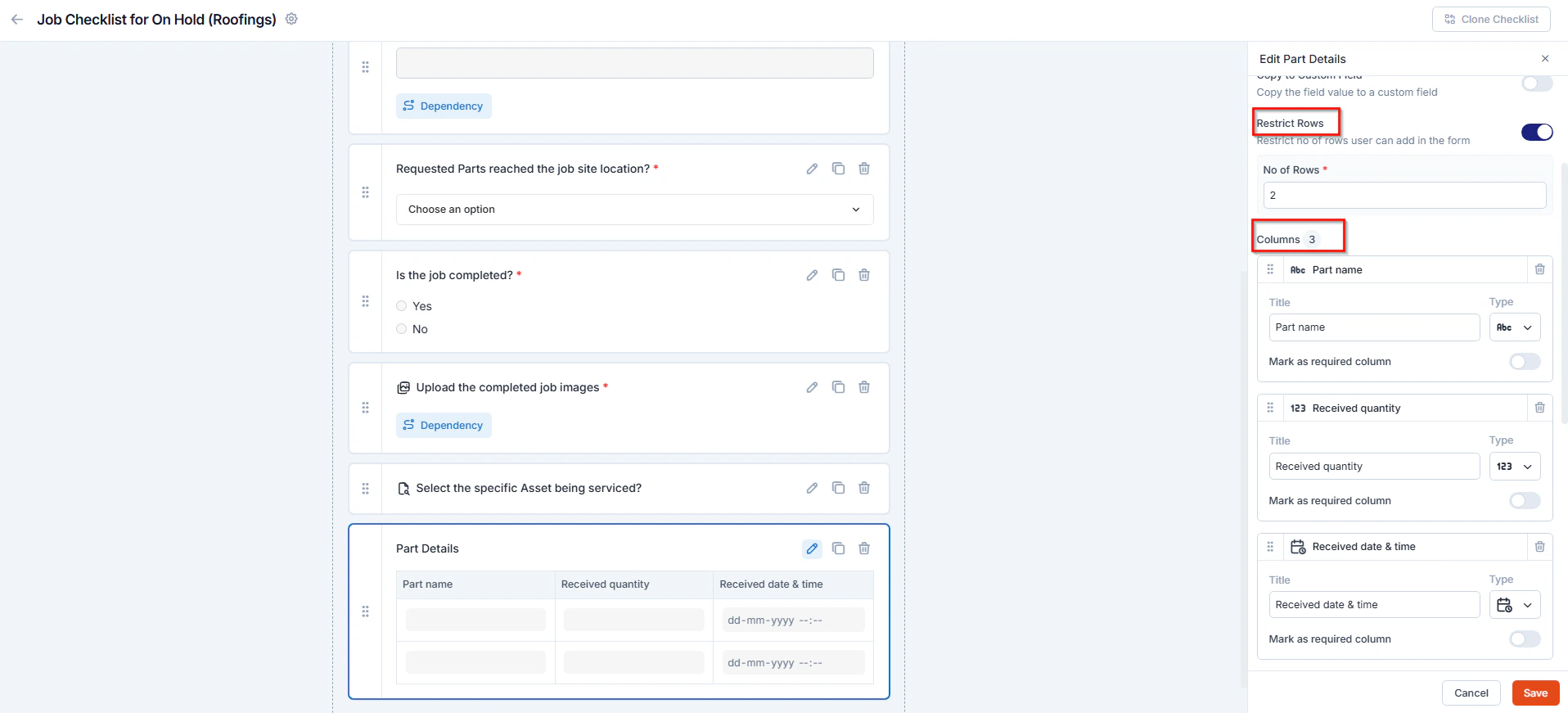
Task: Disable the Restrict Rows toggle
Action: 1537,132
